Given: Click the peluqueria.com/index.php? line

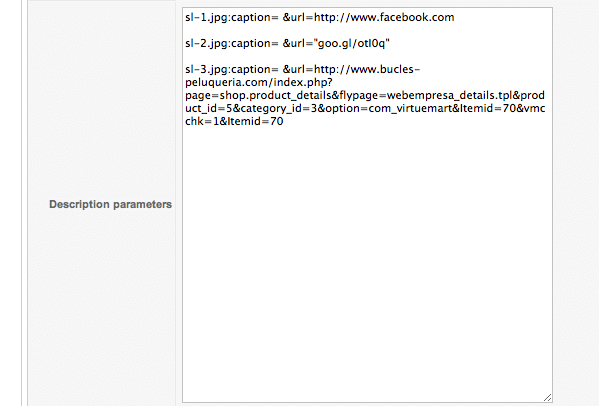Looking at the screenshot, I should coord(259,82).
